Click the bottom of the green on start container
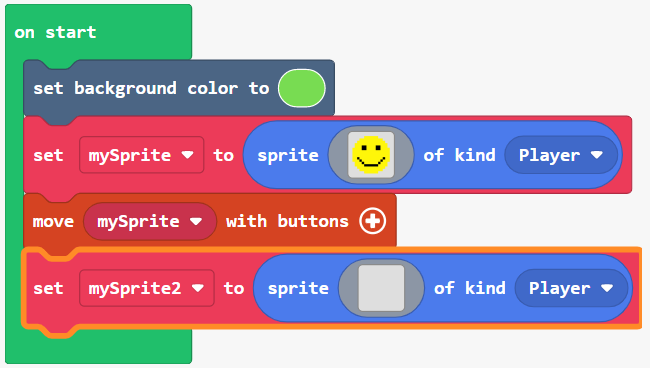The width and height of the screenshot is (650, 368). pyautogui.click(x=99, y=348)
